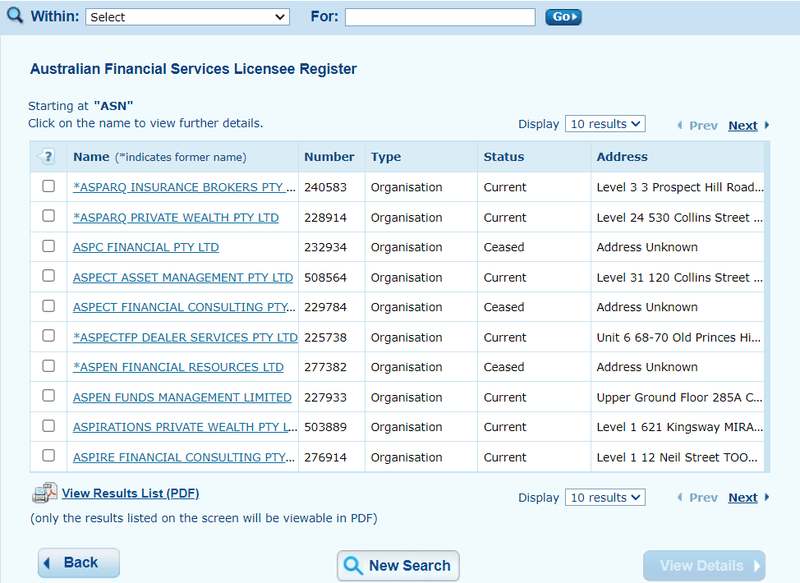Click Prev link above the table

point(703,125)
